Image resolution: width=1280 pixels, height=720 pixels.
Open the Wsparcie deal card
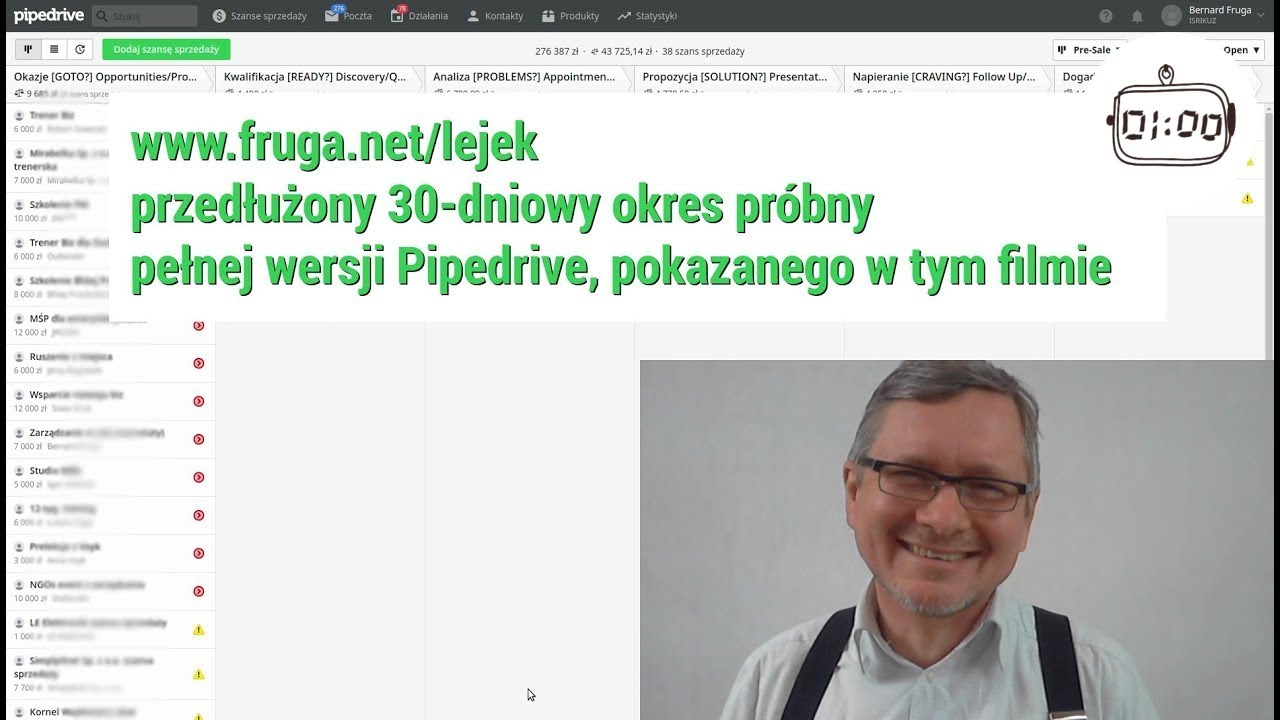pos(110,401)
